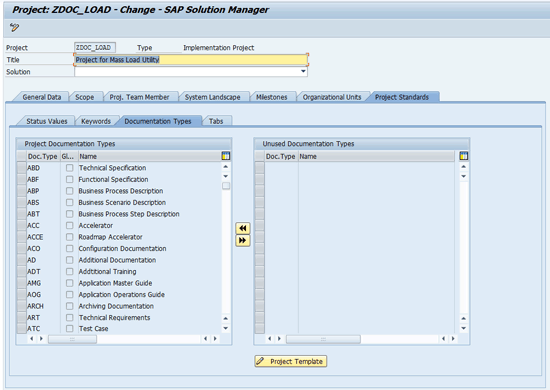
Task: Click the Project field ZDOC_LOAD
Action: (95, 48)
